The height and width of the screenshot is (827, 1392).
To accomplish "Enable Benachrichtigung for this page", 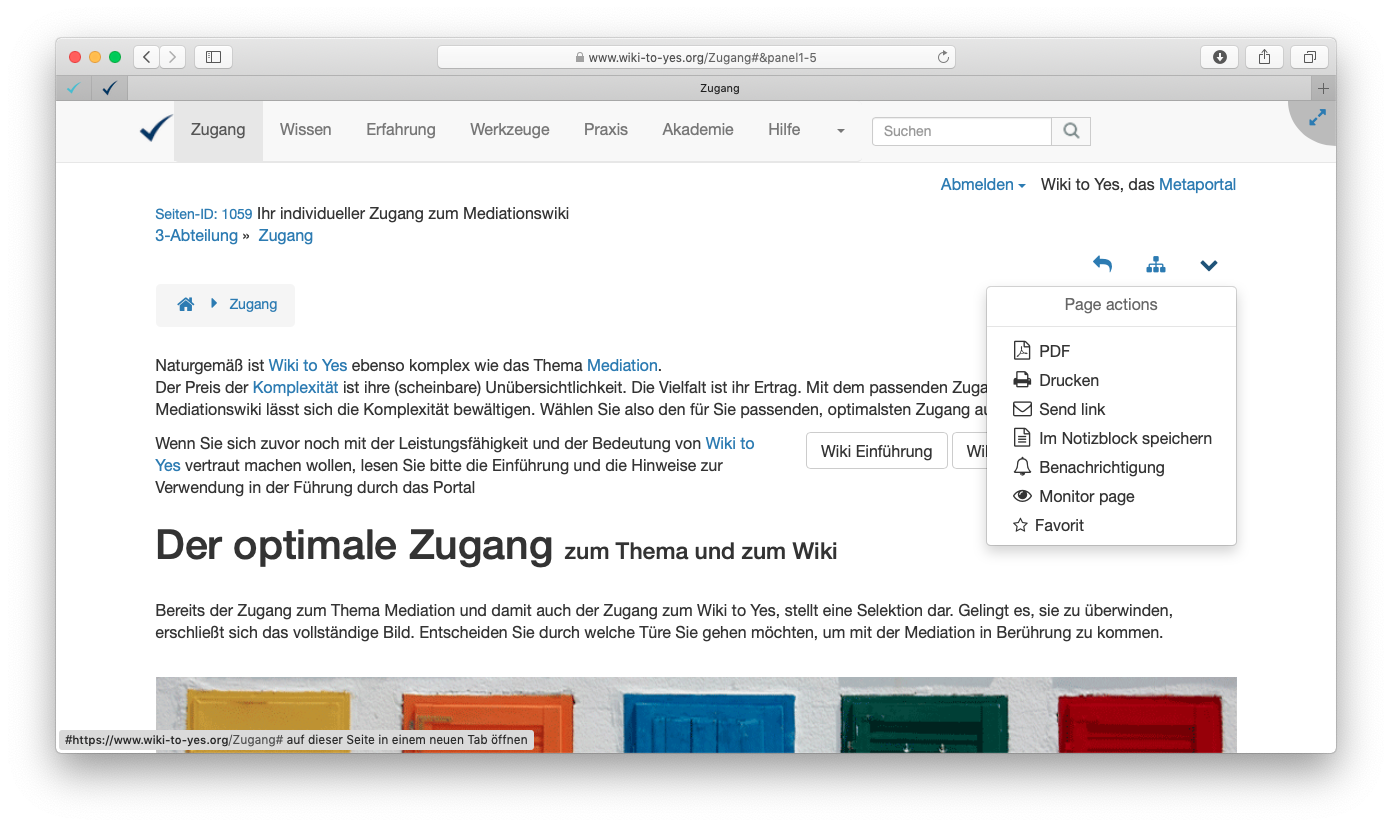I will 1101,467.
